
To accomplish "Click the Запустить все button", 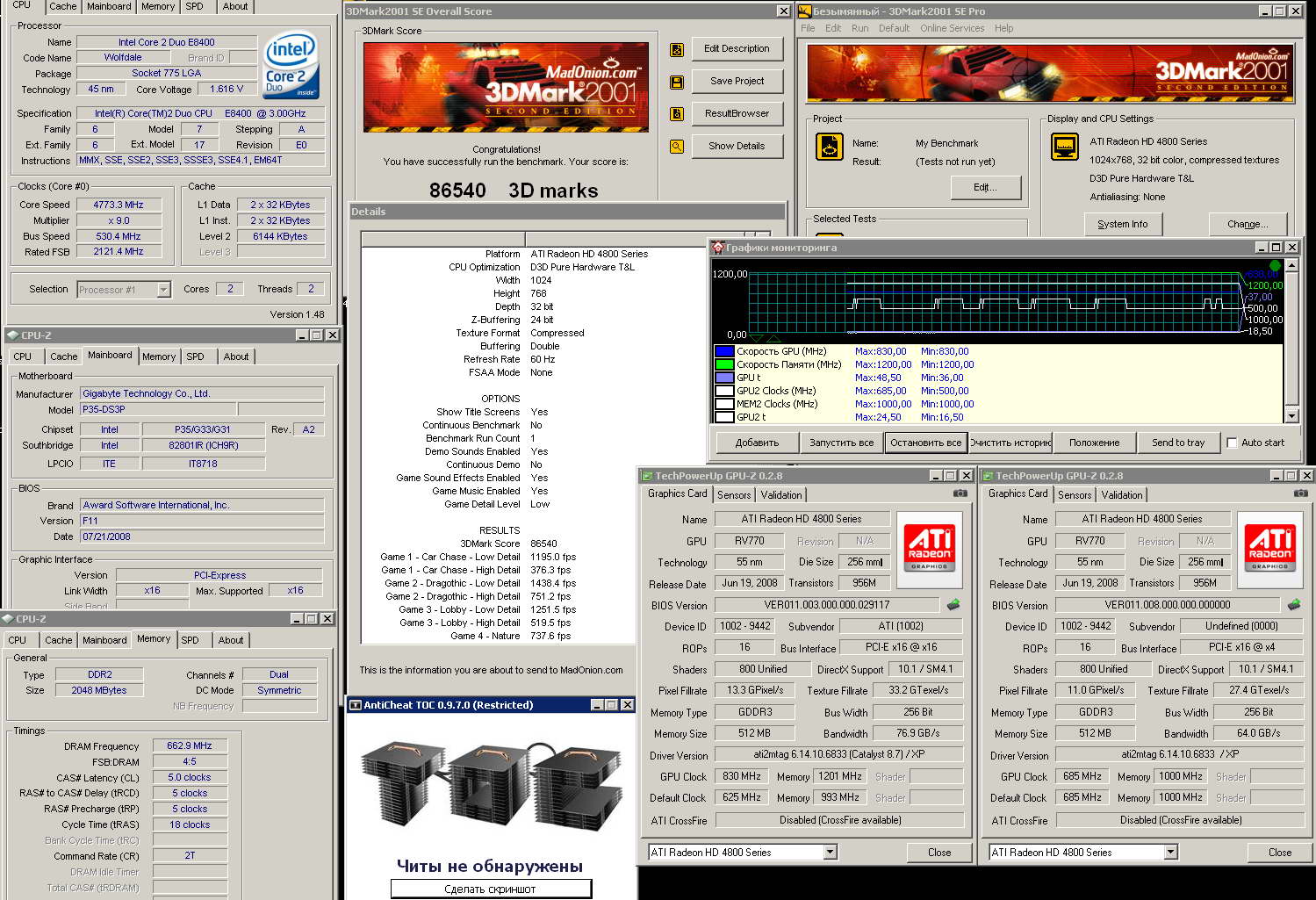I will click(x=841, y=443).
